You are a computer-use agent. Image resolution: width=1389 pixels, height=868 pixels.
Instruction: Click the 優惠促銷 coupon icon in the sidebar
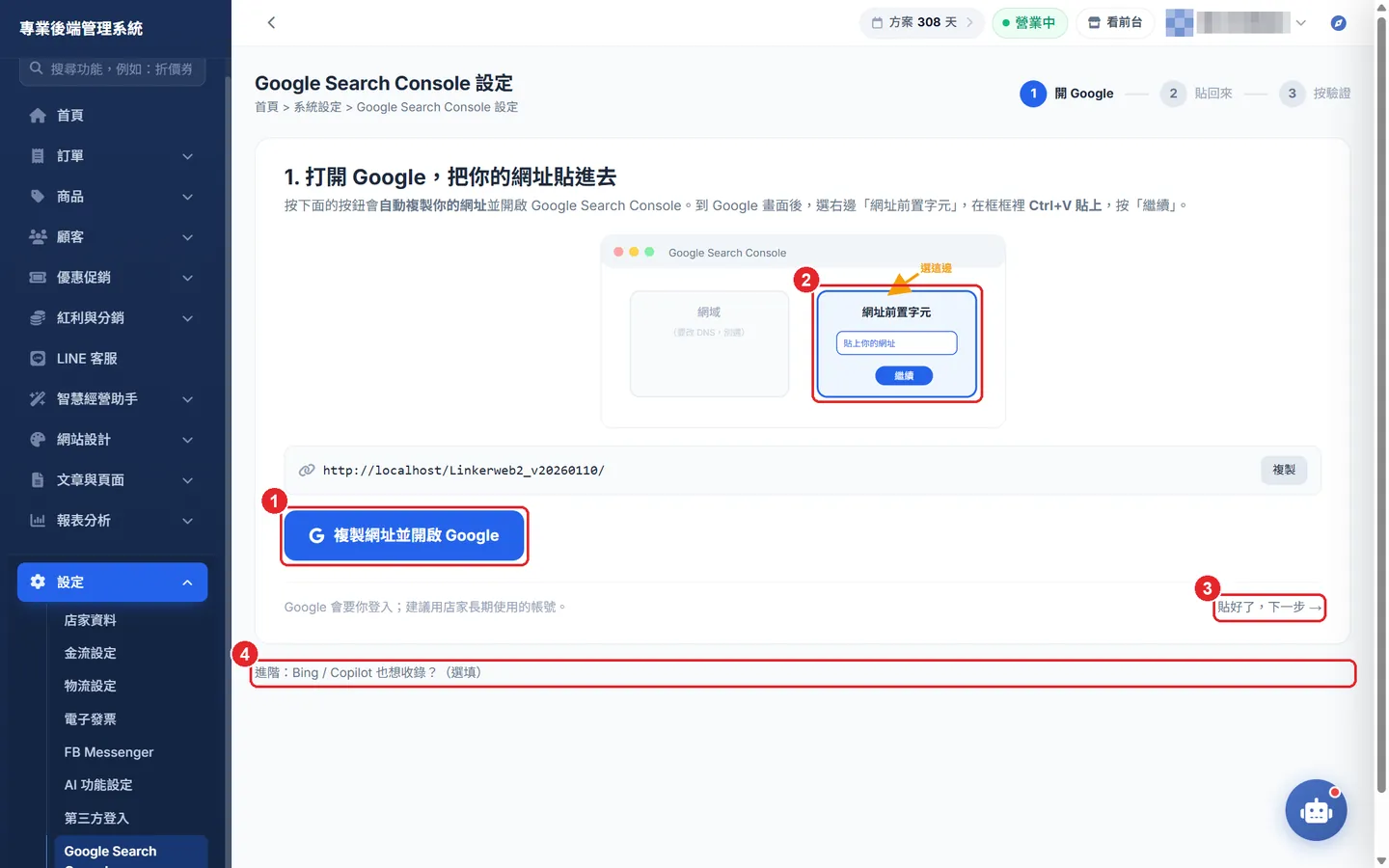(x=38, y=278)
